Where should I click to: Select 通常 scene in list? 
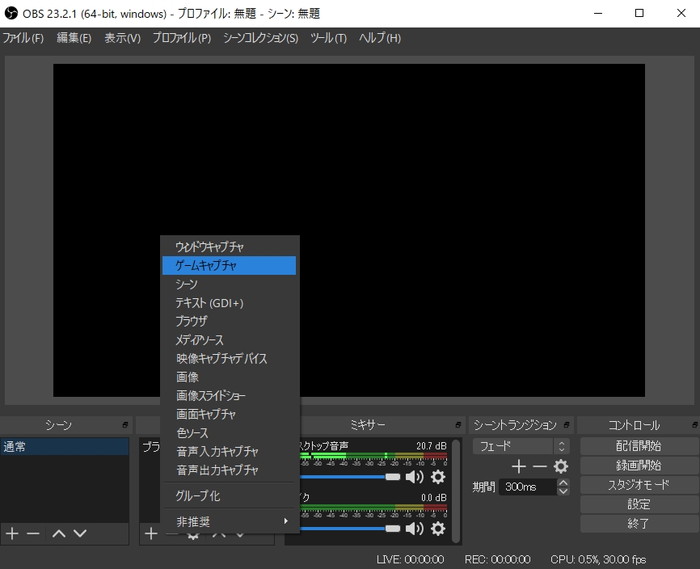pos(65,447)
